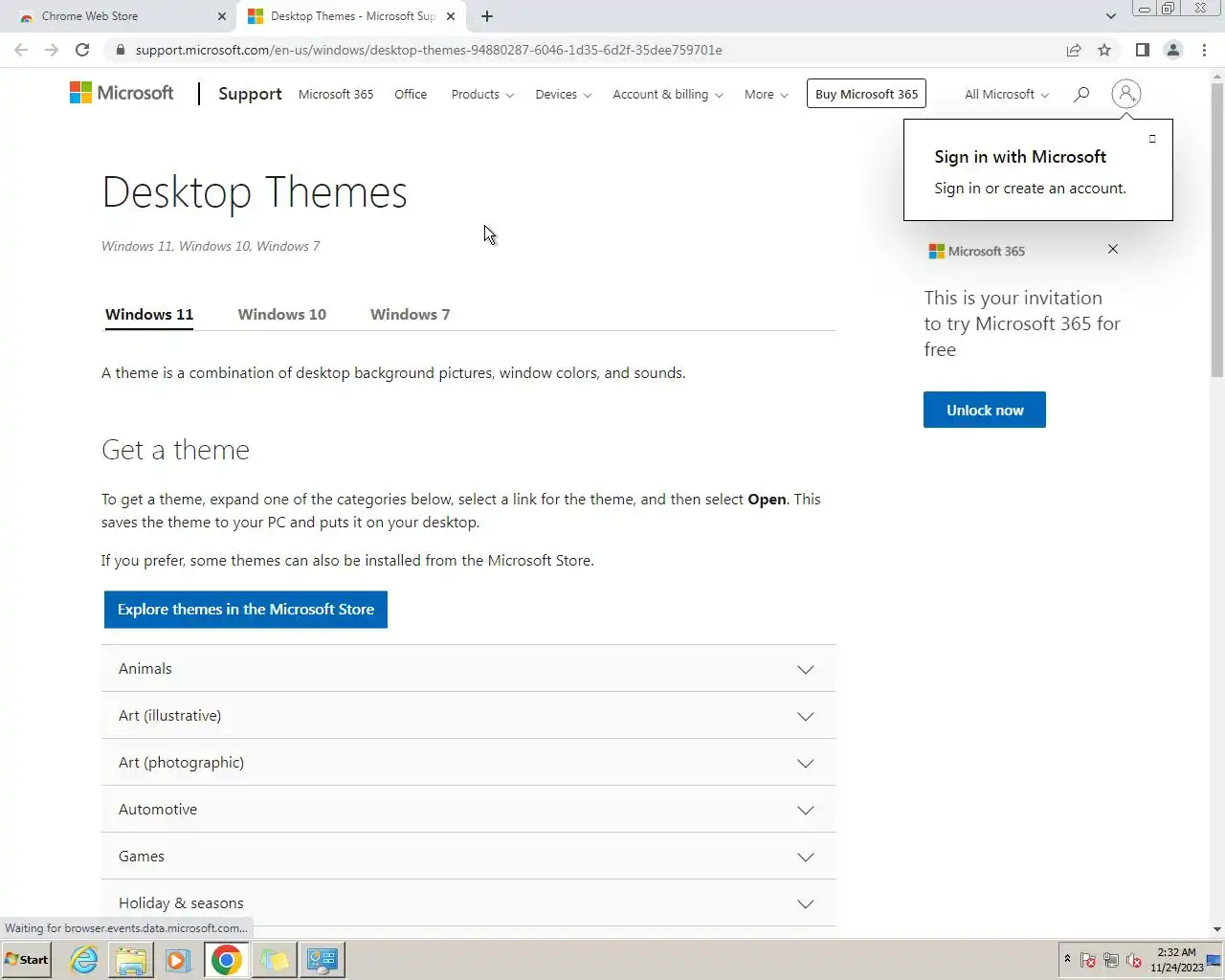
Task: Open the tab search dropdown arrow
Action: click(1110, 16)
